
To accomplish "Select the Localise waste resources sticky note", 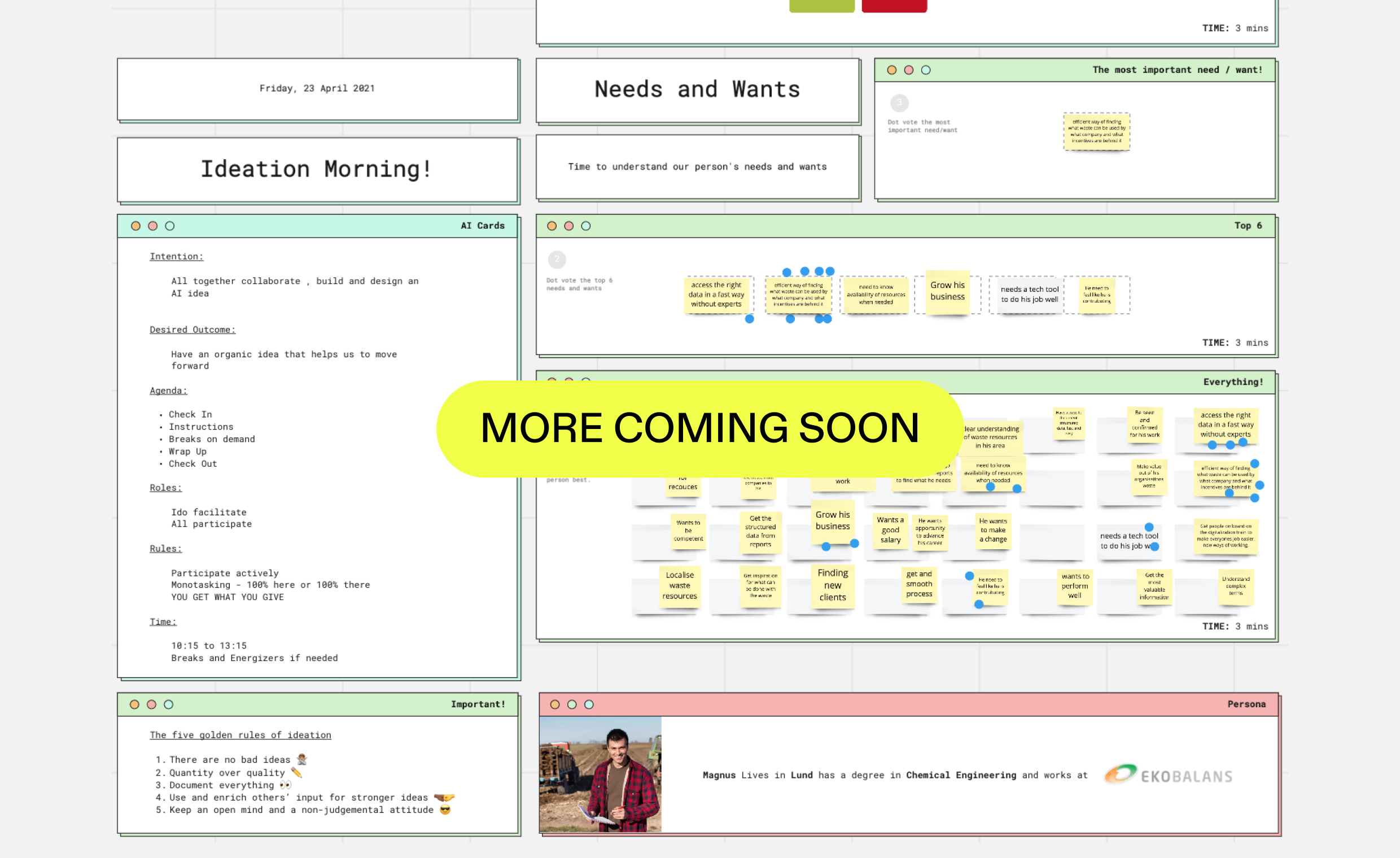I will click(680, 586).
